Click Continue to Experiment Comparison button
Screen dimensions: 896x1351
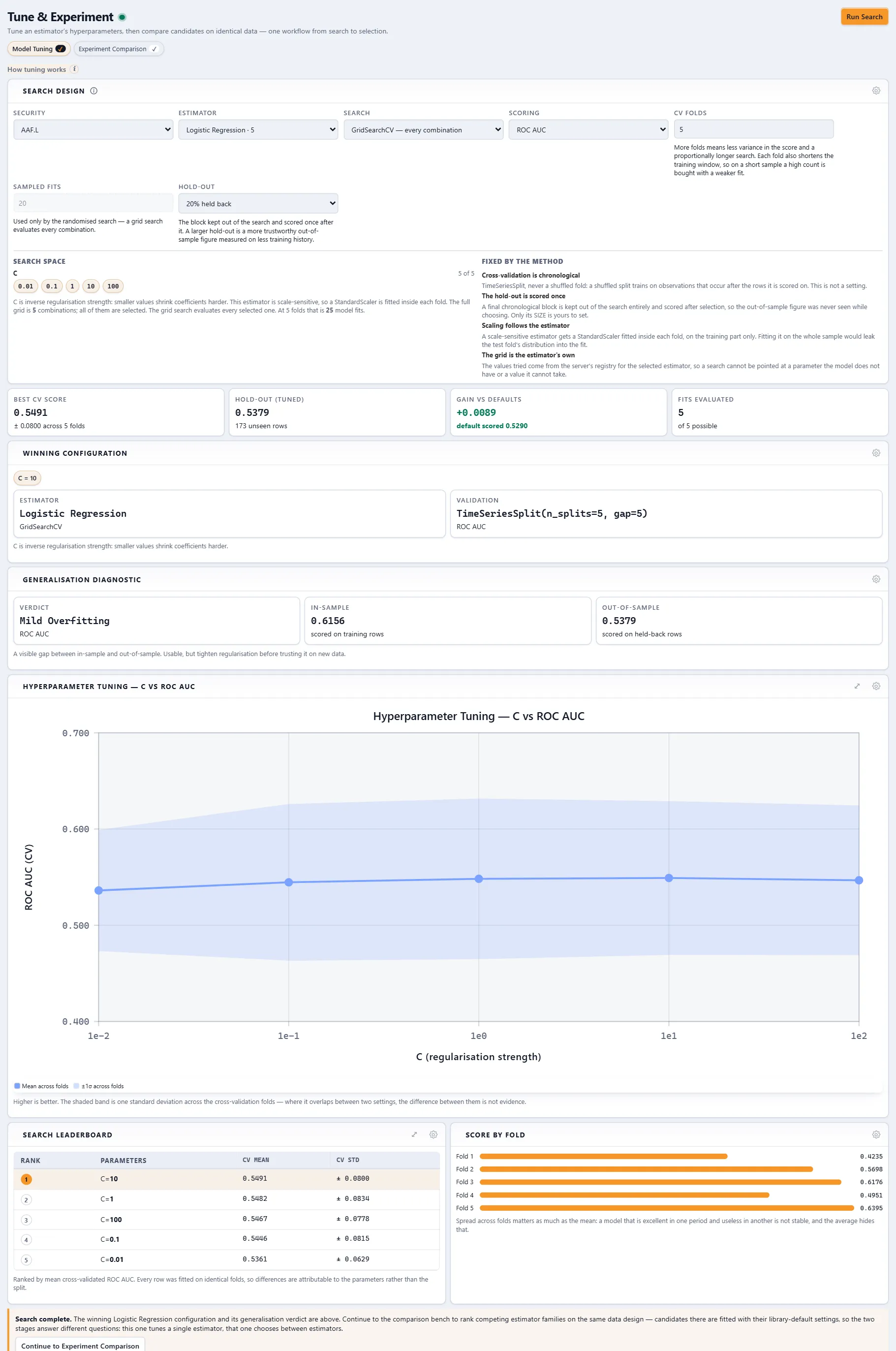pos(80,1345)
